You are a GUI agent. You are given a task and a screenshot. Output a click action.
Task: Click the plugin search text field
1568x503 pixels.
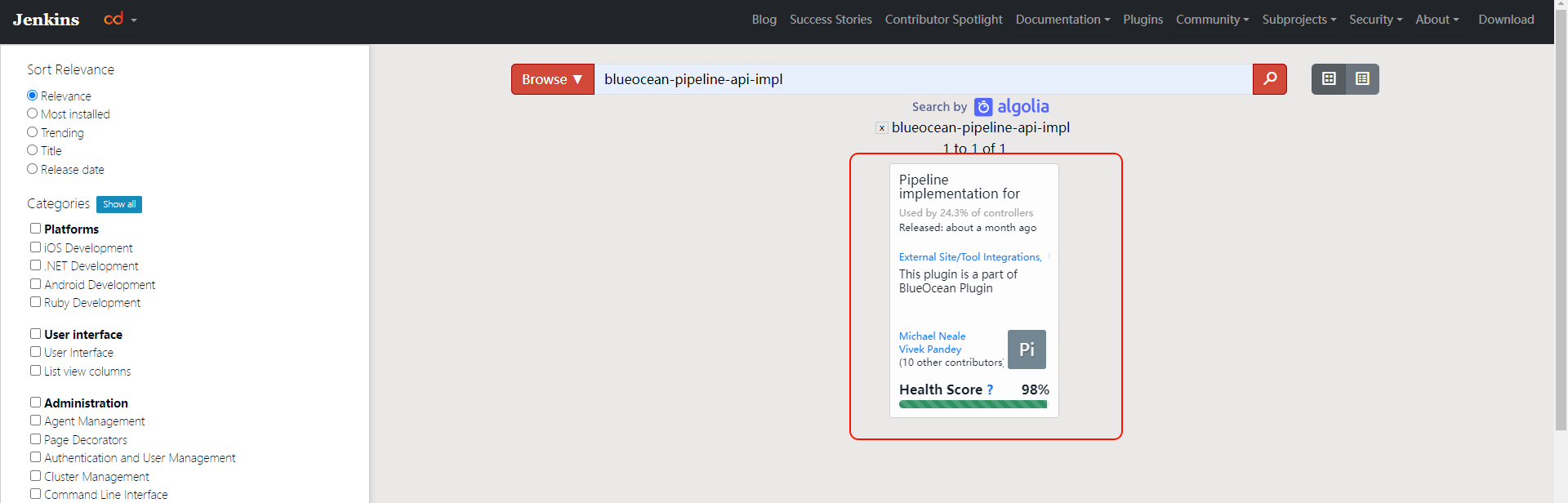coord(923,79)
